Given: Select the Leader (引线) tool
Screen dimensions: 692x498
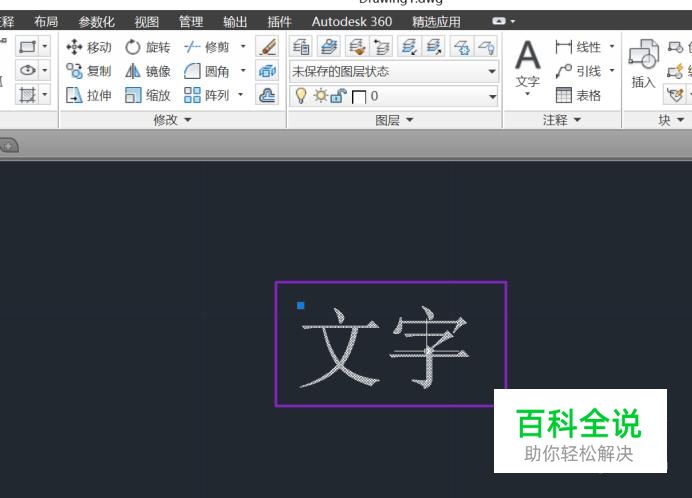Looking at the screenshot, I should (578, 71).
